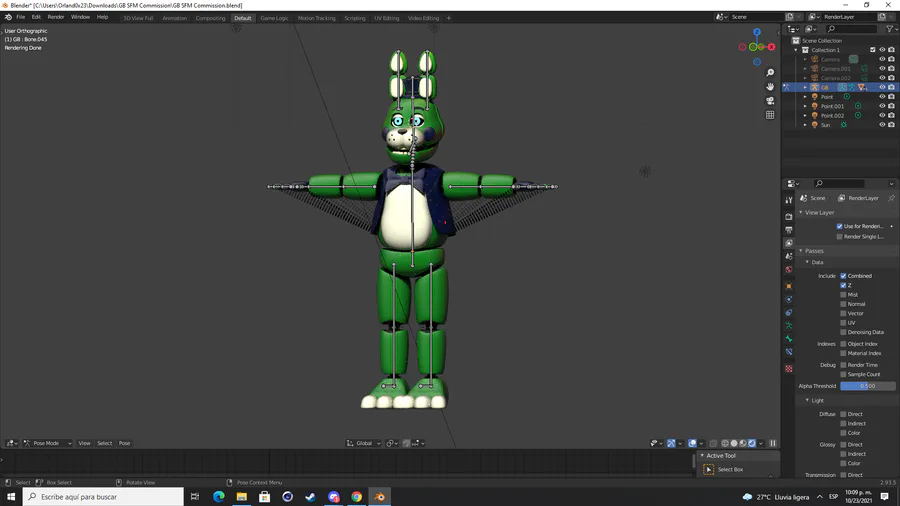Add a workspace with the plus button

click(x=449, y=18)
